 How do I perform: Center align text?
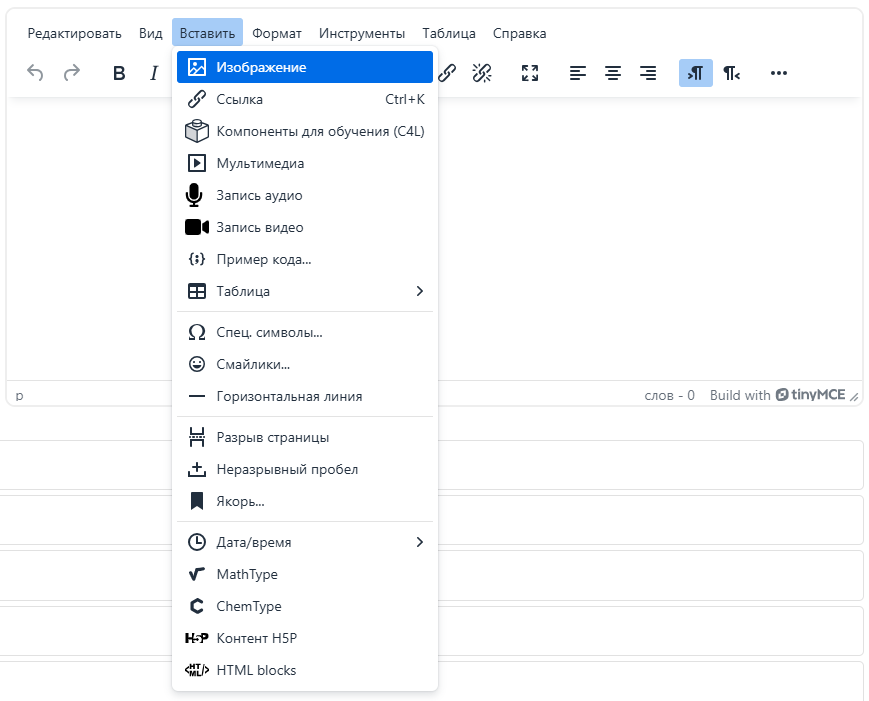[612, 73]
